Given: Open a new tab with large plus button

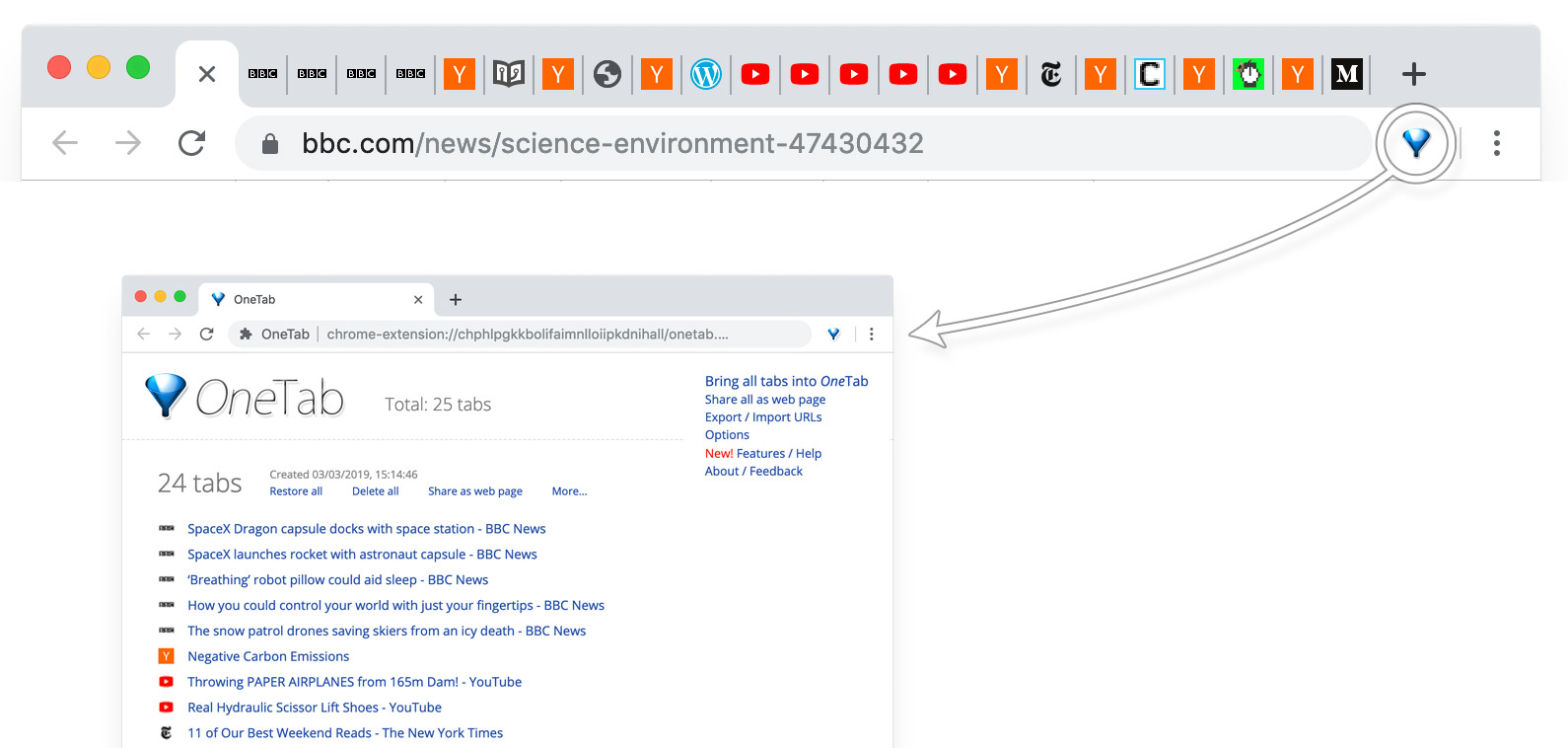Looking at the screenshot, I should (1413, 74).
